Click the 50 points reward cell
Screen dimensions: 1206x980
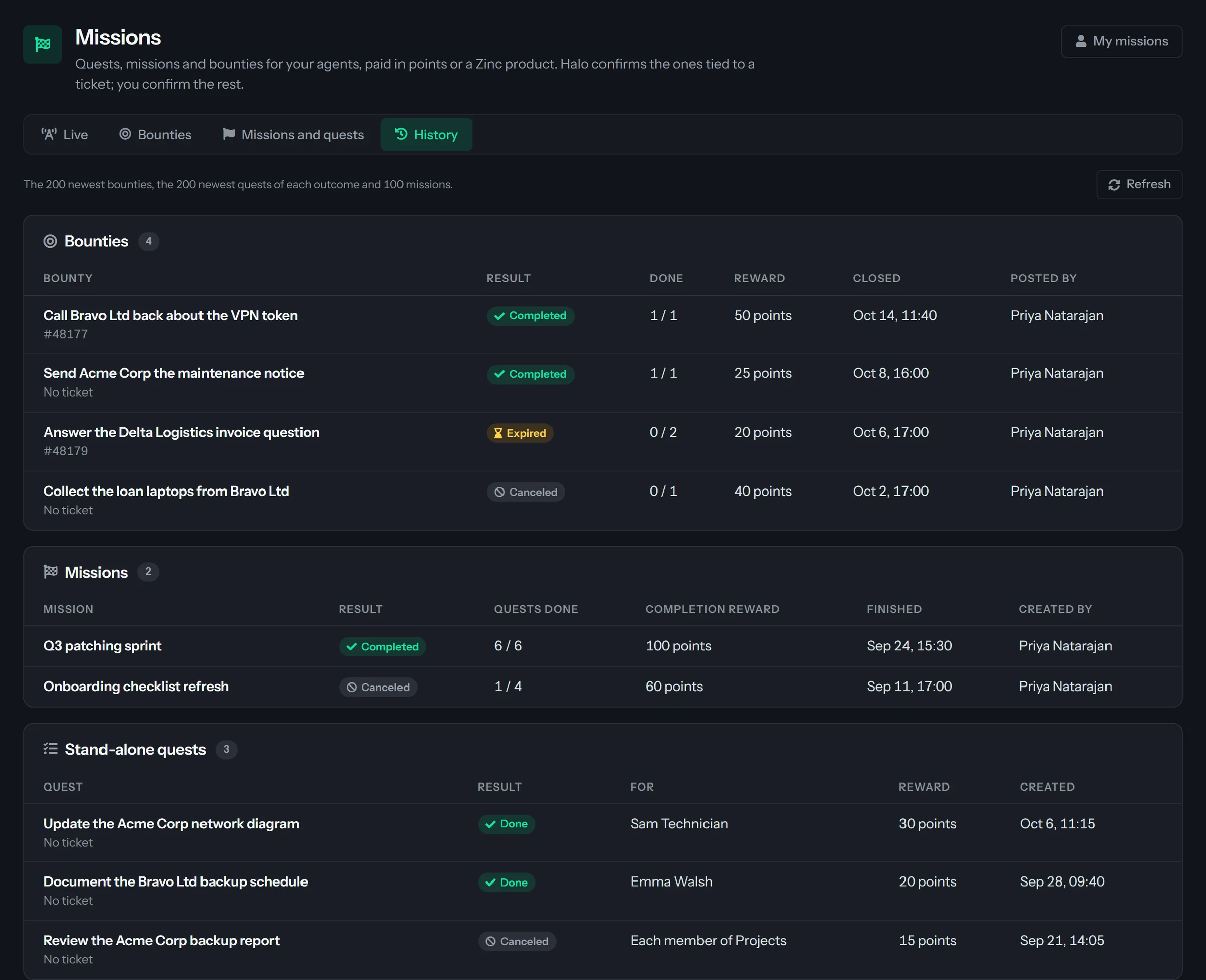[x=763, y=316]
